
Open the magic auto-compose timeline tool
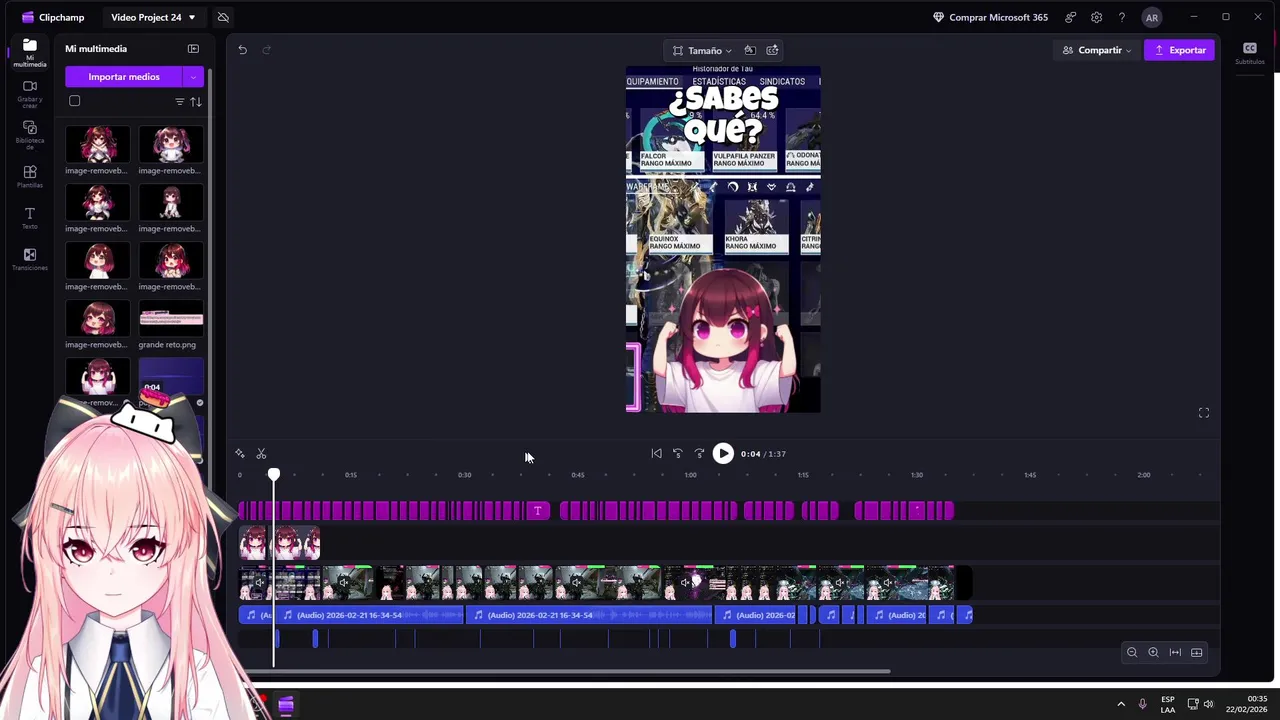point(240,454)
